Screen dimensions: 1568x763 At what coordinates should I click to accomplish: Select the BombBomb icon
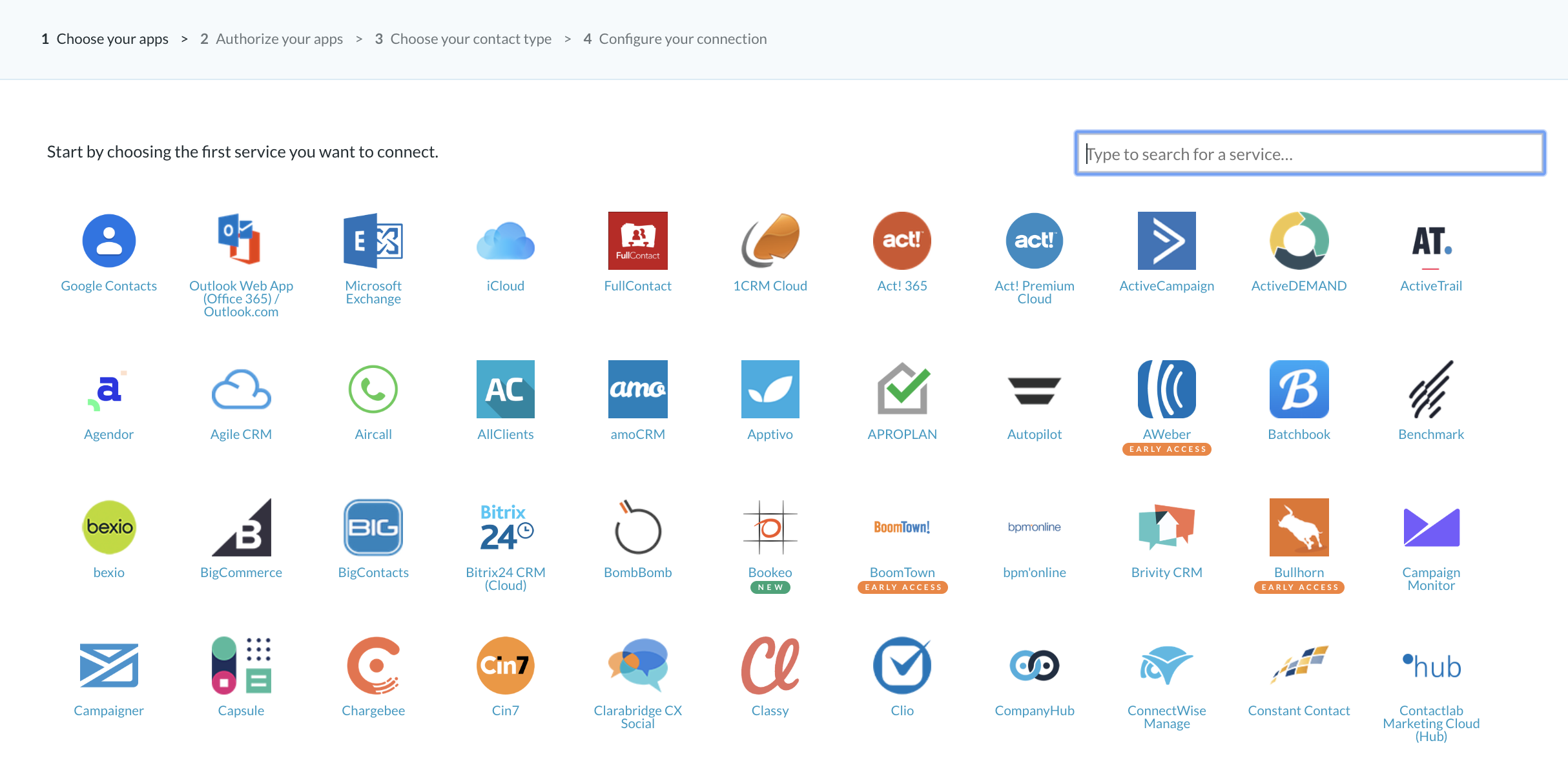(x=637, y=527)
